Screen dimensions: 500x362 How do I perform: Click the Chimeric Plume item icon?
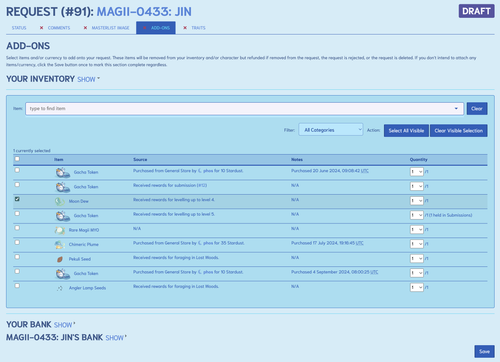(x=60, y=245)
